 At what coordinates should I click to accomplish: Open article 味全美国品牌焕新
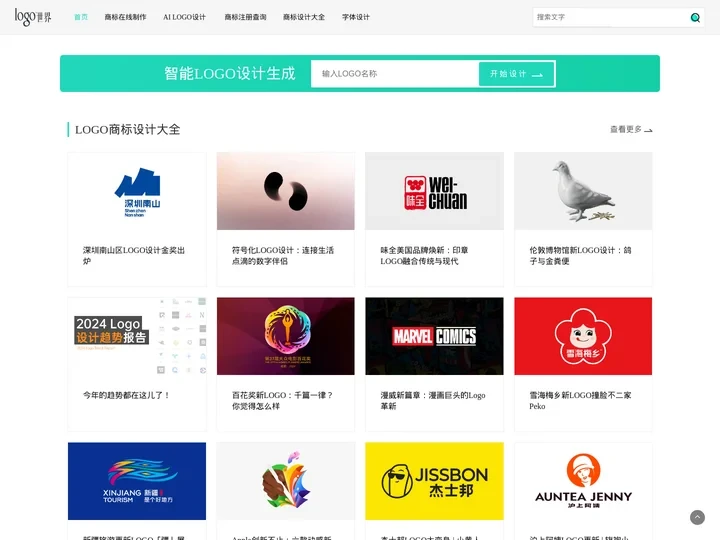[x=424, y=256]
